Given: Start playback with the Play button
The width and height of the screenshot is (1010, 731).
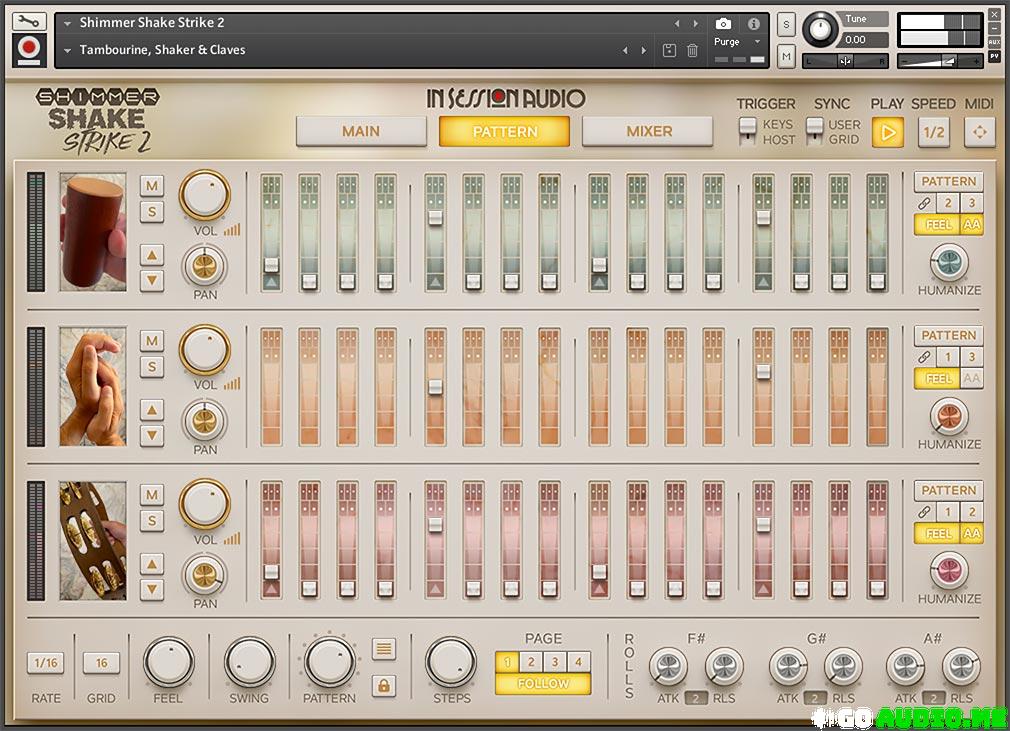Looking at the screenshot, I should point(888,133).
